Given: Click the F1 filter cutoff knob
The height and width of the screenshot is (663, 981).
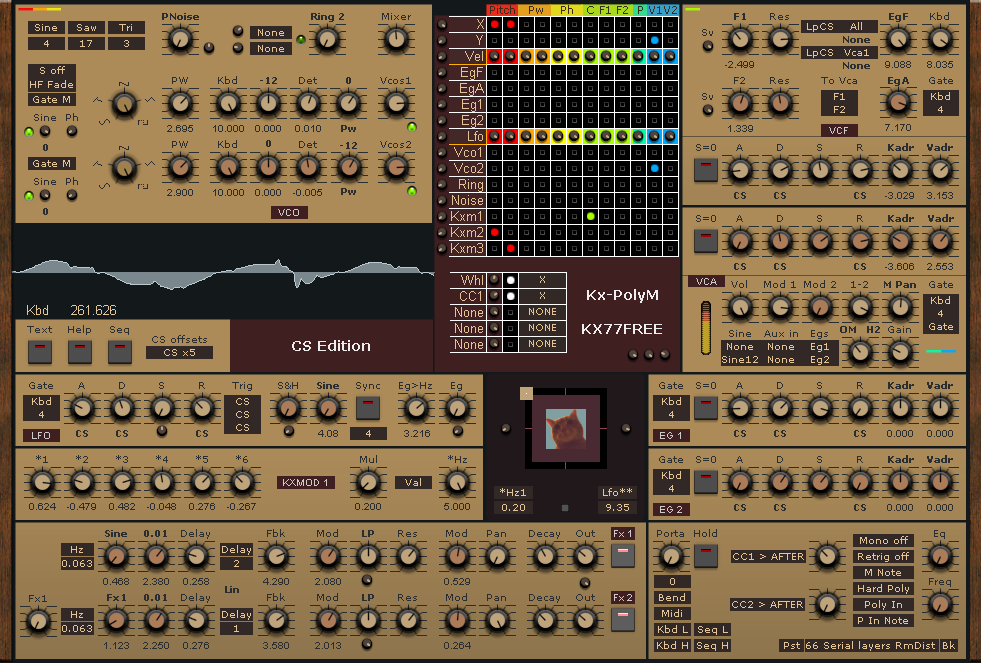Looking at the screenshot, I should 740,40.
